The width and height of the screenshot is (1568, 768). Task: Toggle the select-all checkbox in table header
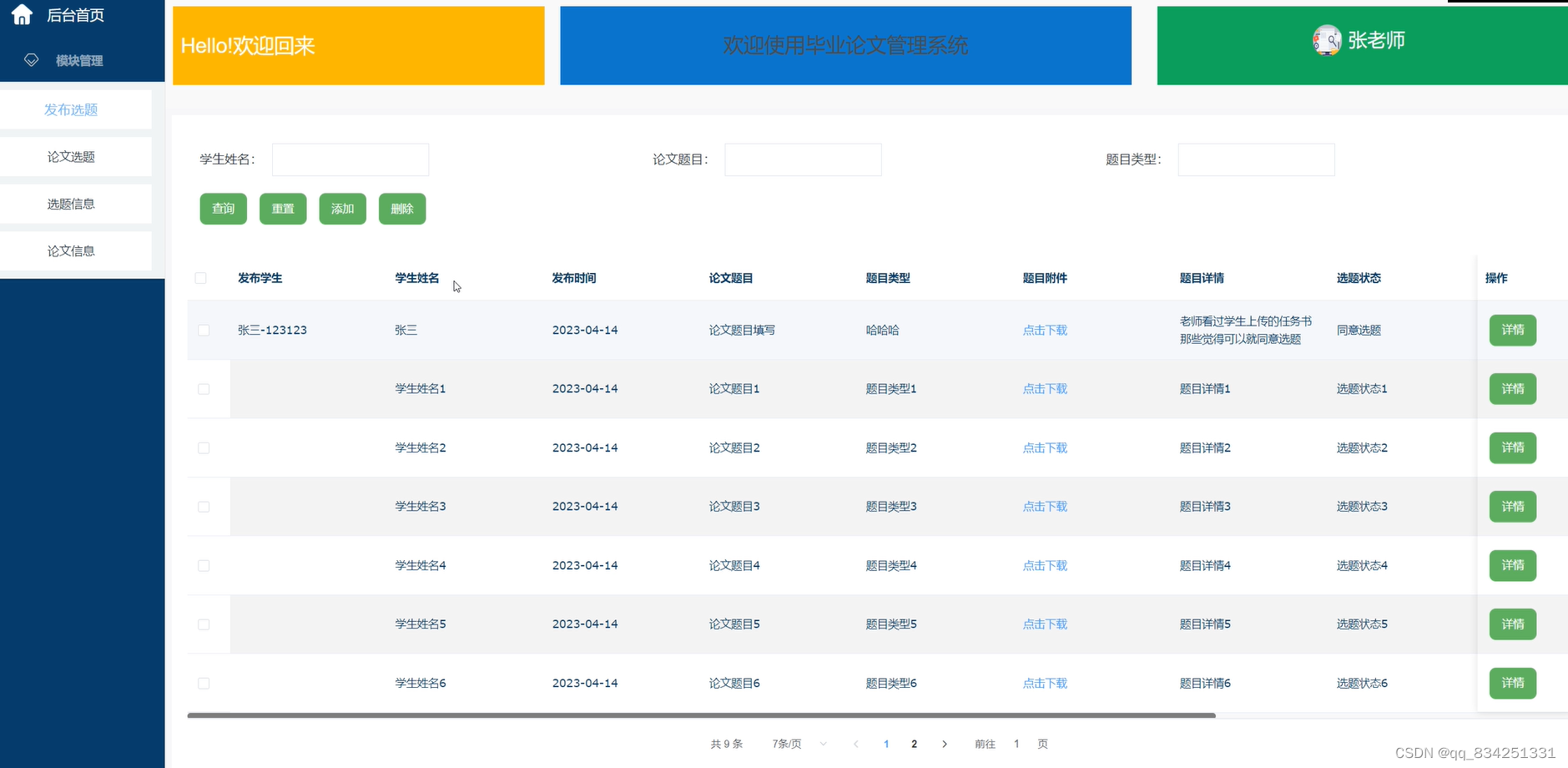pyautogui.click(x=201, y=278)
